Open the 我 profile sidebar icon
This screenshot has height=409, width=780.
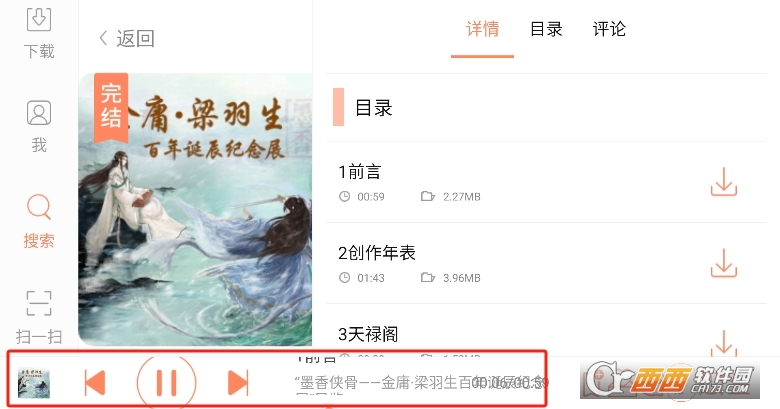coord(39,126)
